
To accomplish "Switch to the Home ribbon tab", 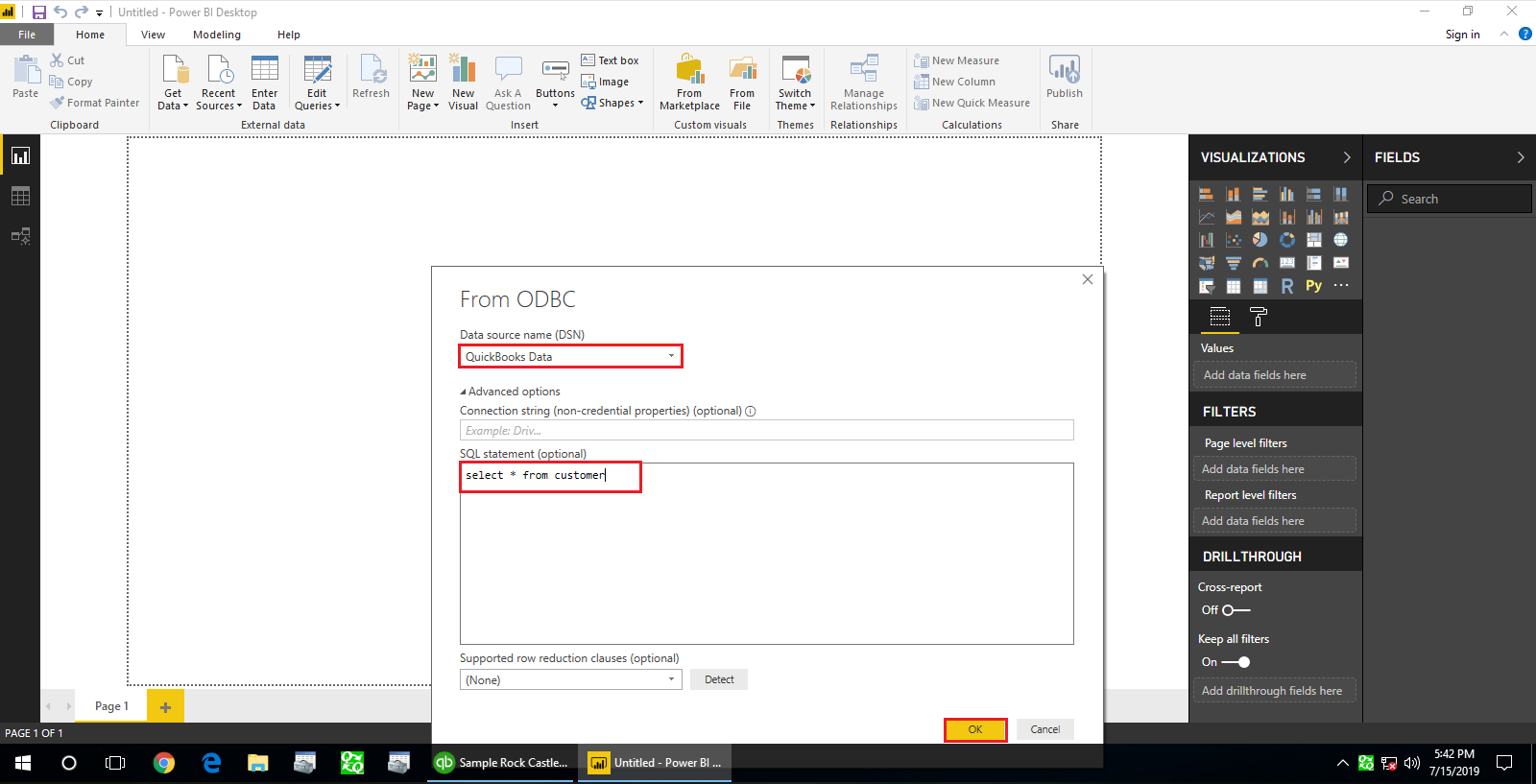I will (x=90, y=35).
